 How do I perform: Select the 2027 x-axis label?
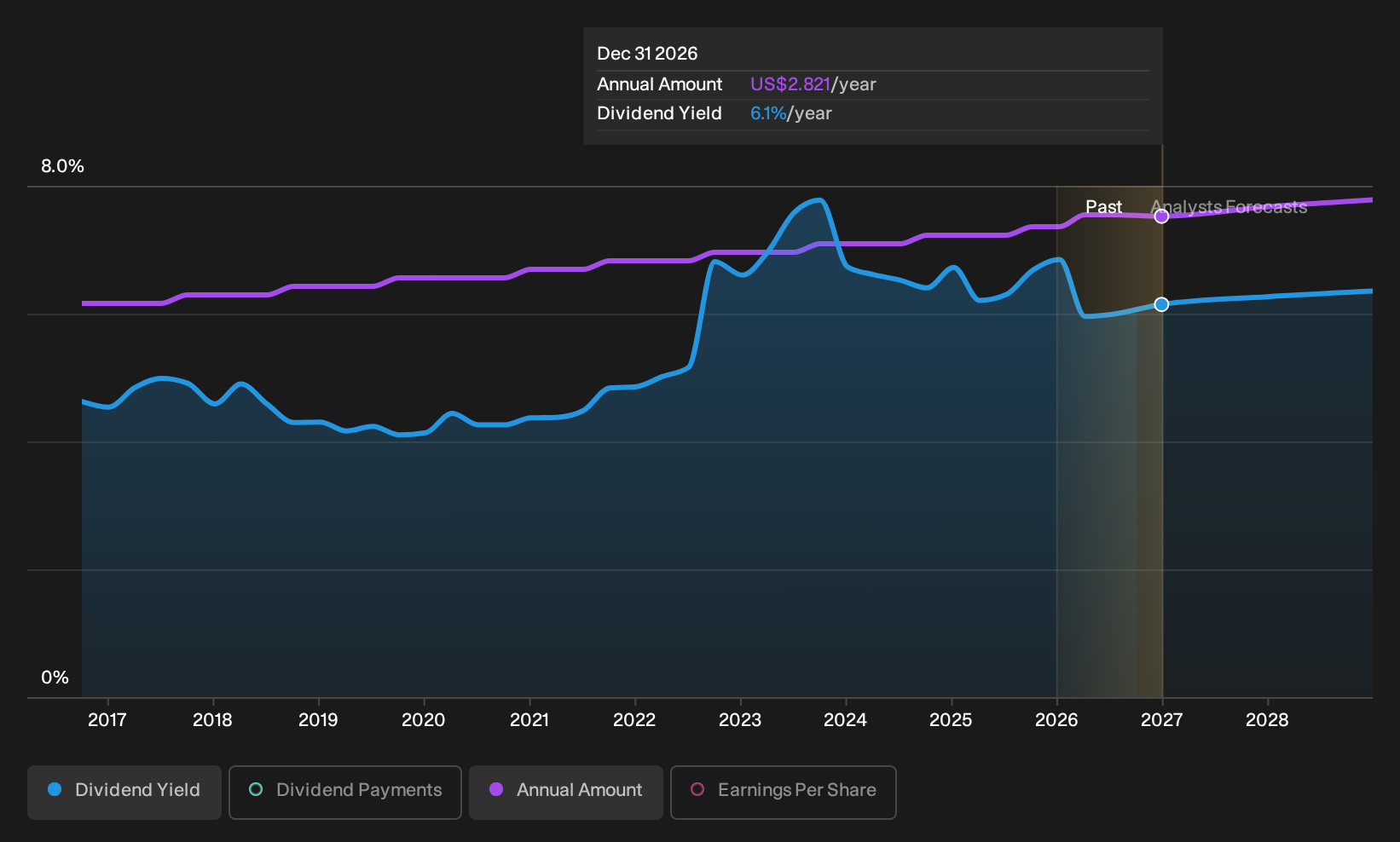(x=1161, y=720)
